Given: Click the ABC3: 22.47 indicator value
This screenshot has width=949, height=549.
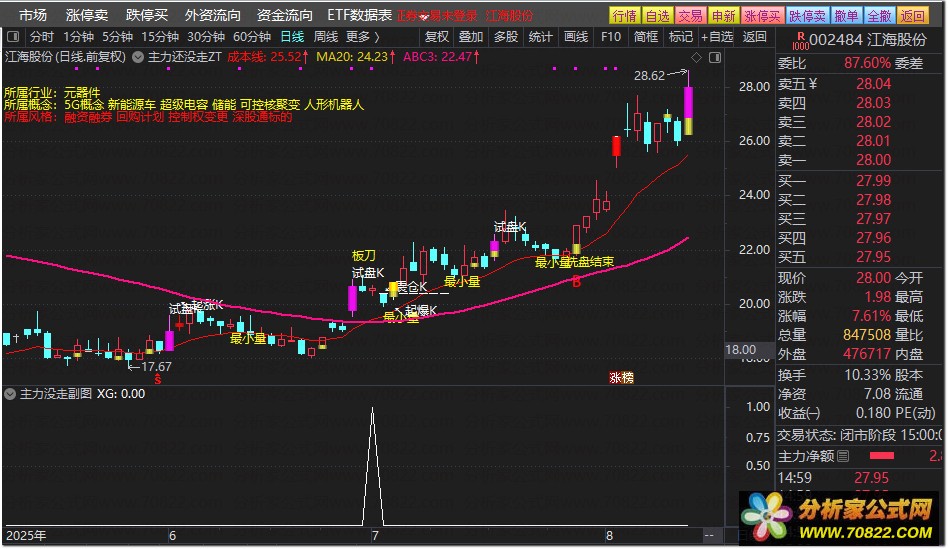Looking at the screenshot, I should [x=442, y=58].
